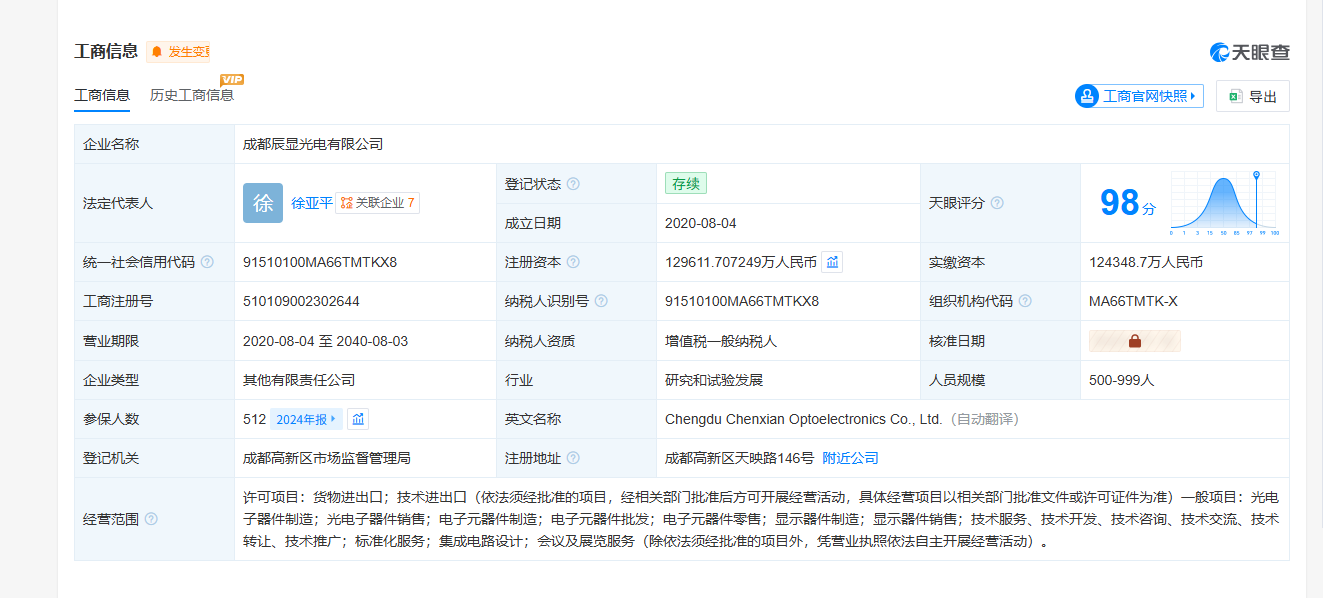The image size is (1323, 598).
Task: Expand the 工商官网快照 dropdown
Action: [x=1138, y=96]
